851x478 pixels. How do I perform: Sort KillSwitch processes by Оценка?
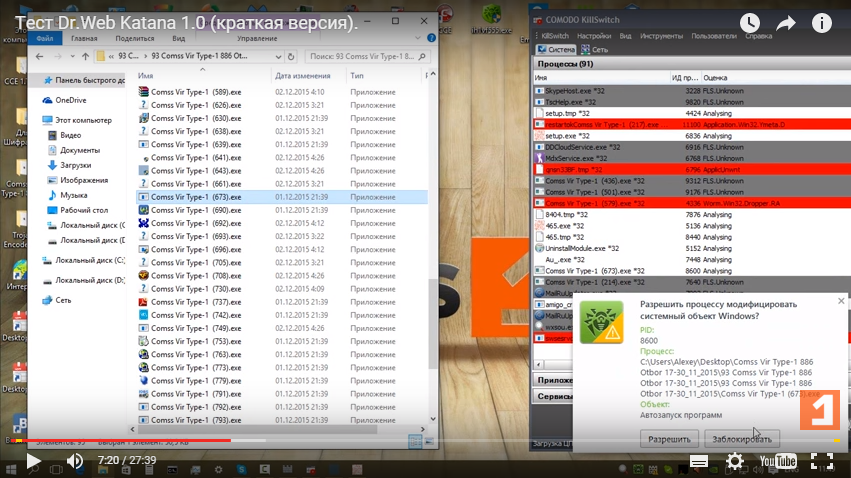[715, 78]
